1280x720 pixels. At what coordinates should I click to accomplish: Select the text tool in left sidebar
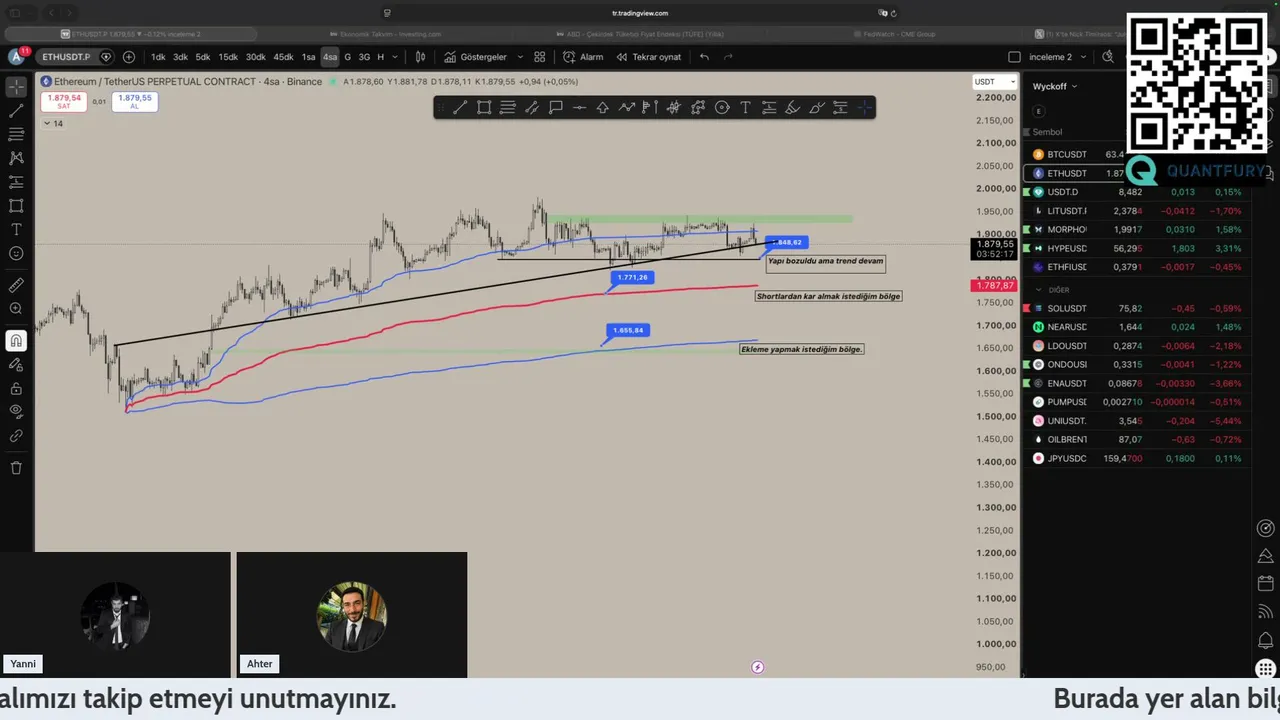click(x=16, y=230)
